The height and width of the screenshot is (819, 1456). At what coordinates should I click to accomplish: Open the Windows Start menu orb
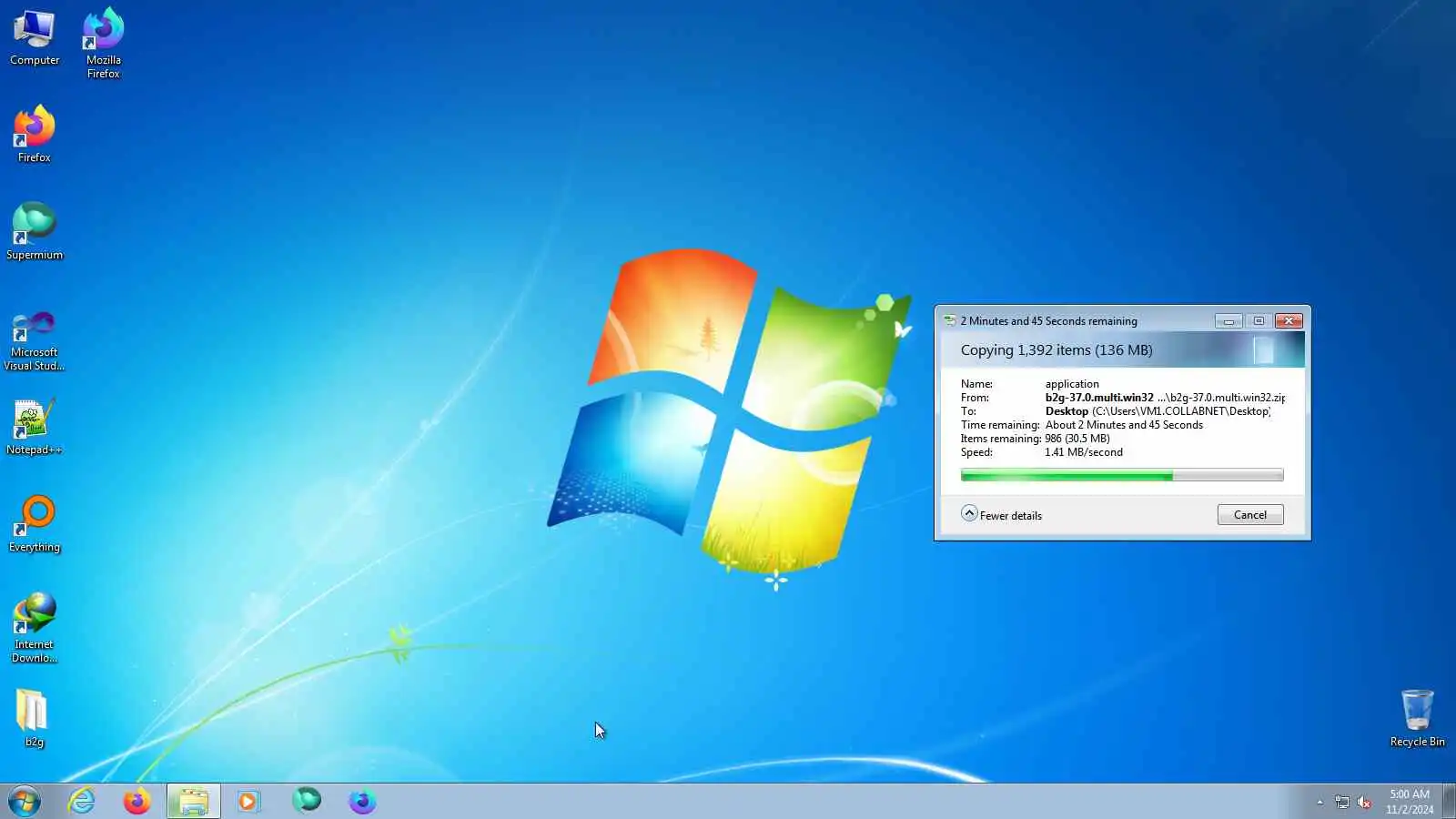click(x=25, y=802)
